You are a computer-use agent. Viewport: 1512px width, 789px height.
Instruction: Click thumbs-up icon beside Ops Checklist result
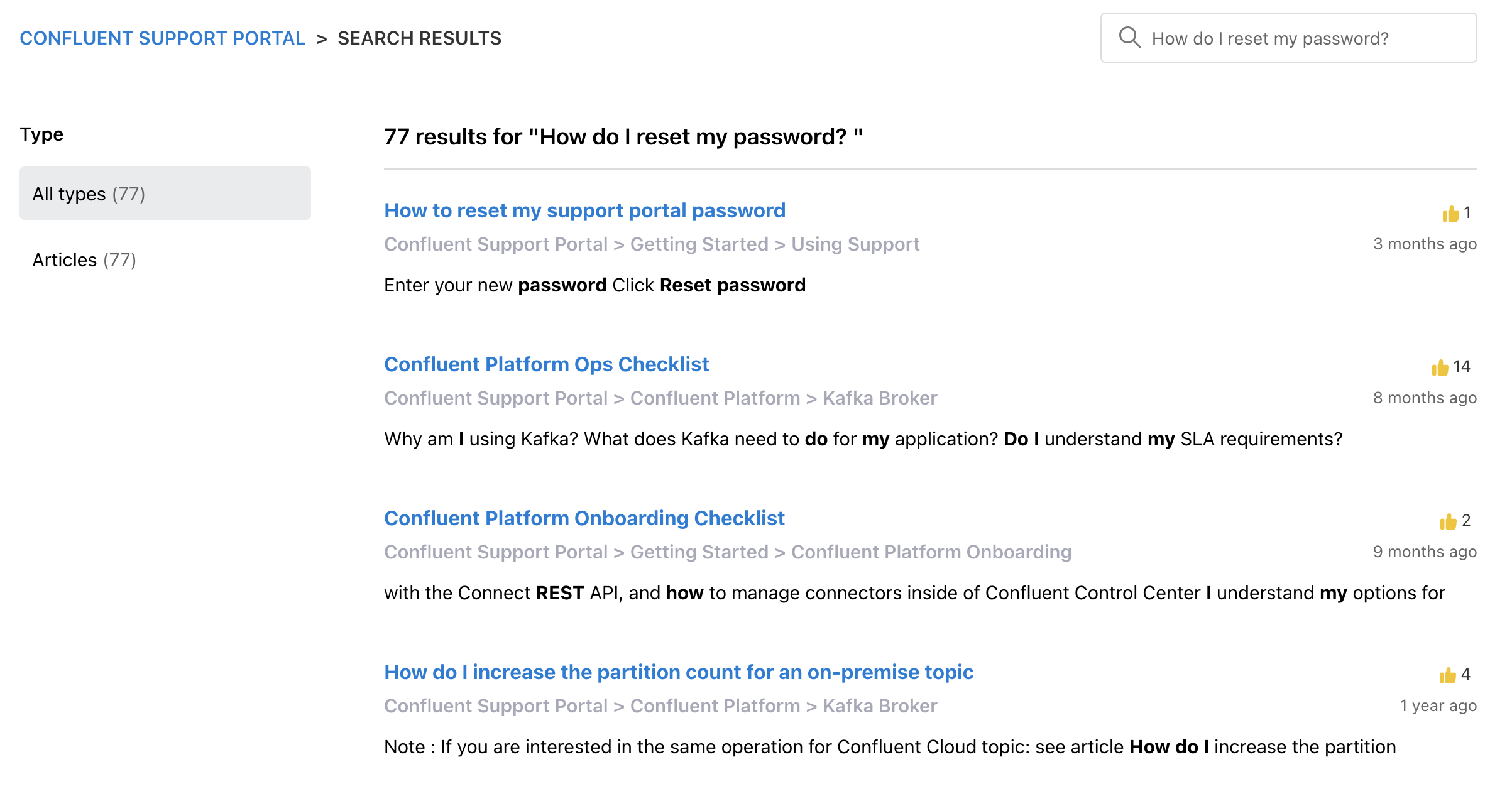[x=1440, y=367]
